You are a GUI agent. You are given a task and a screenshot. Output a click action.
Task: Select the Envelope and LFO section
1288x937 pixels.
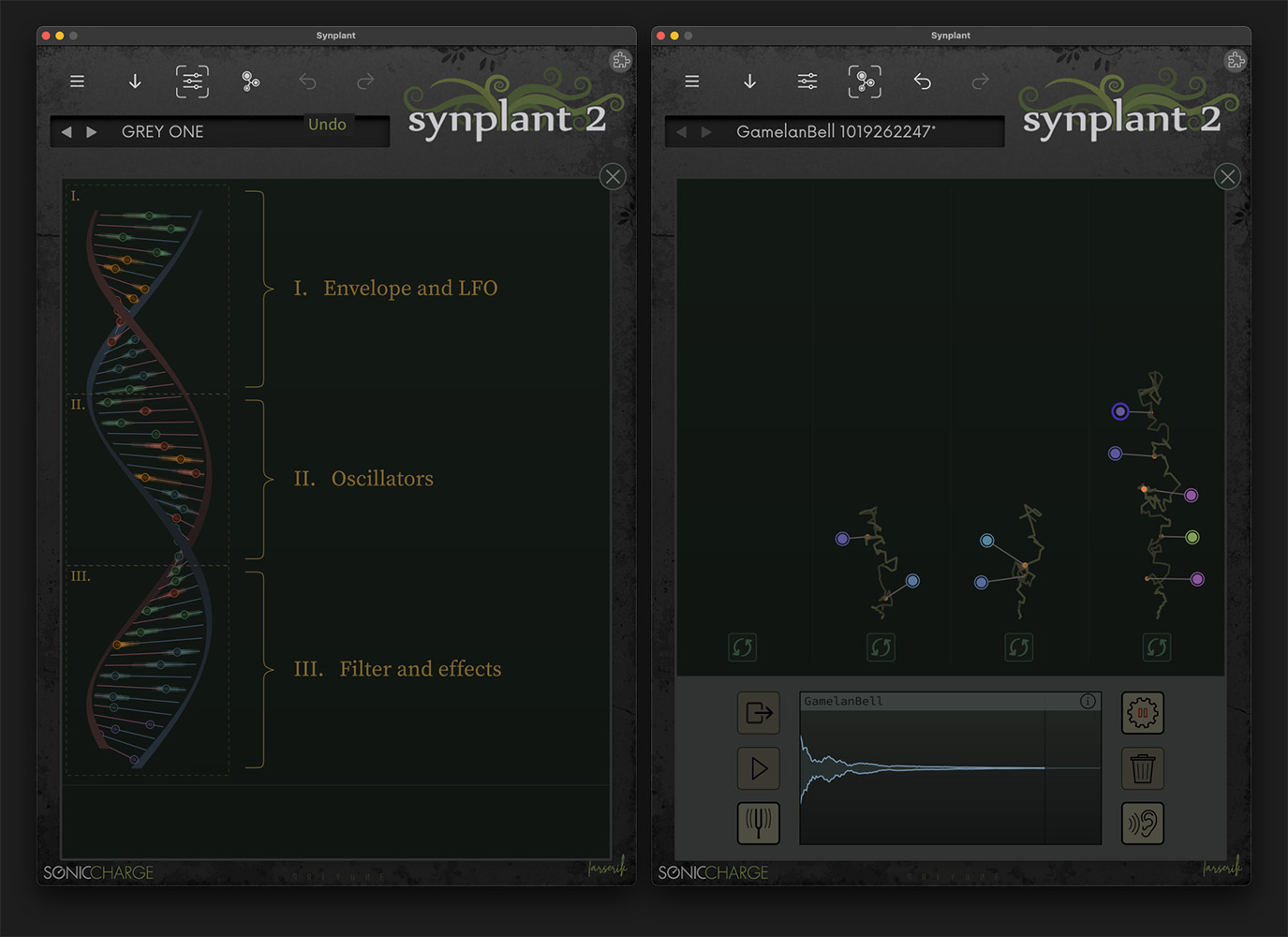pos(395,289)
